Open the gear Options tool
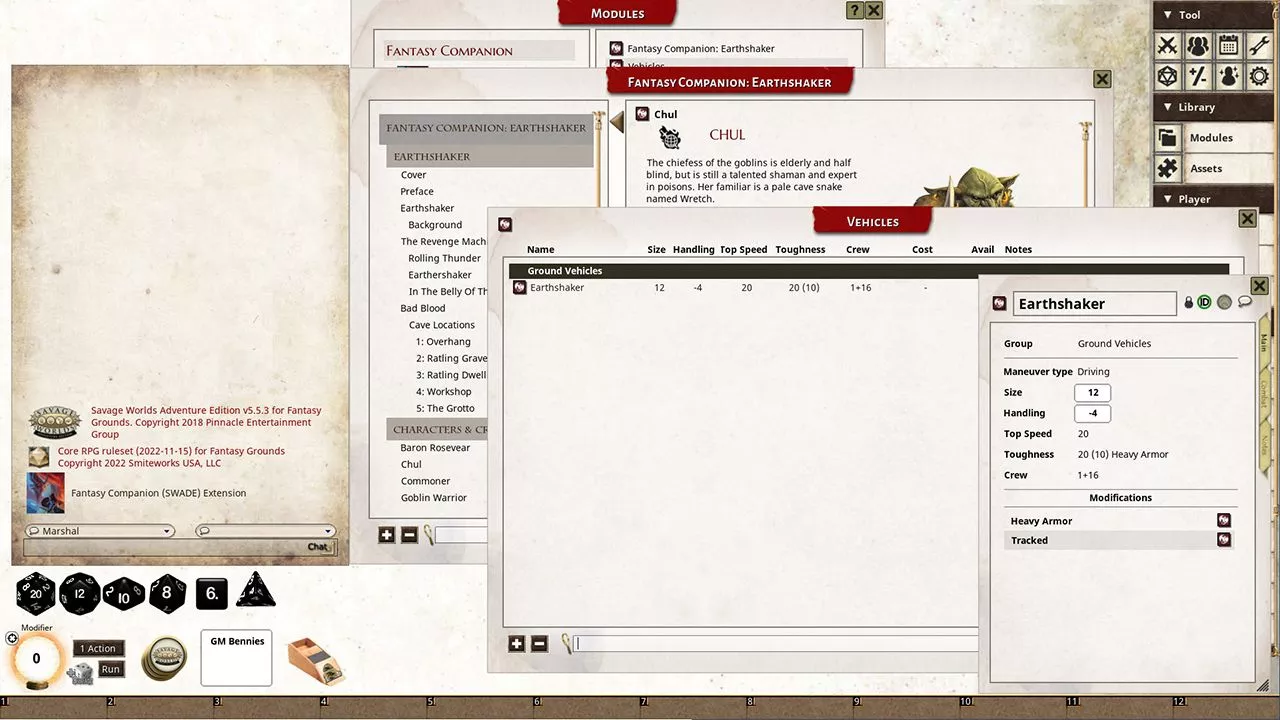Image resolution: width=1280 pixels, height=720 pixels. (x=1260, y=76)
